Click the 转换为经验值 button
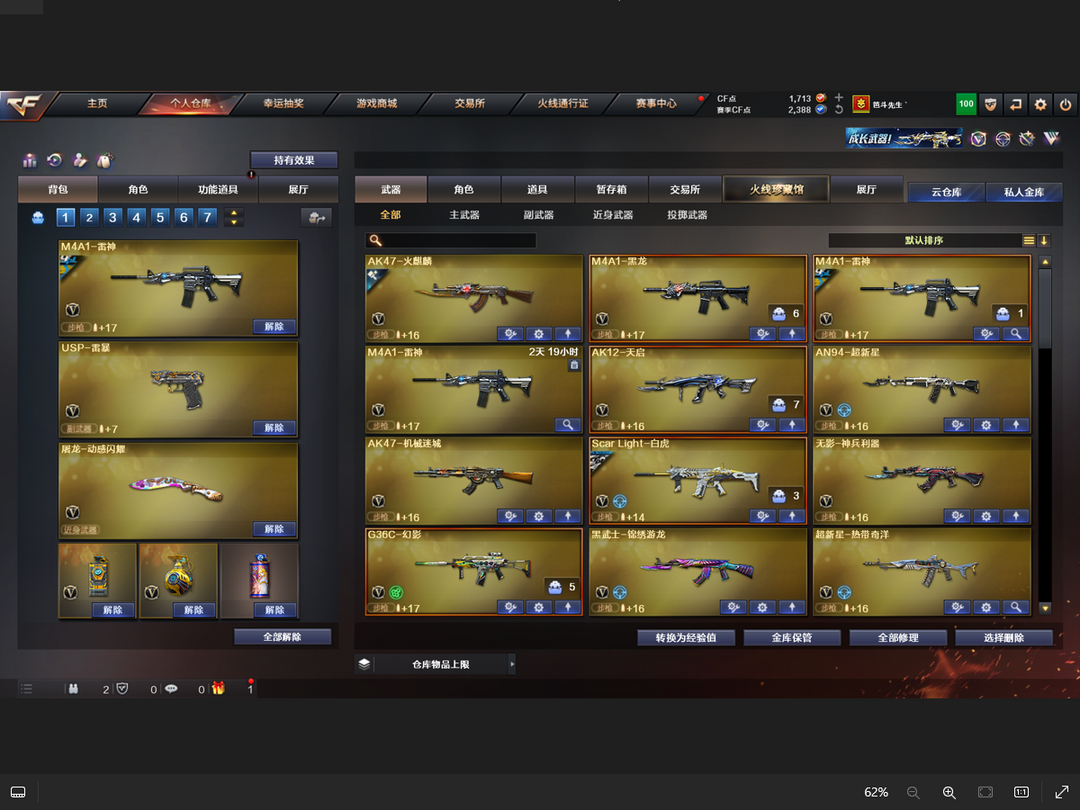 tap(685, 638)
